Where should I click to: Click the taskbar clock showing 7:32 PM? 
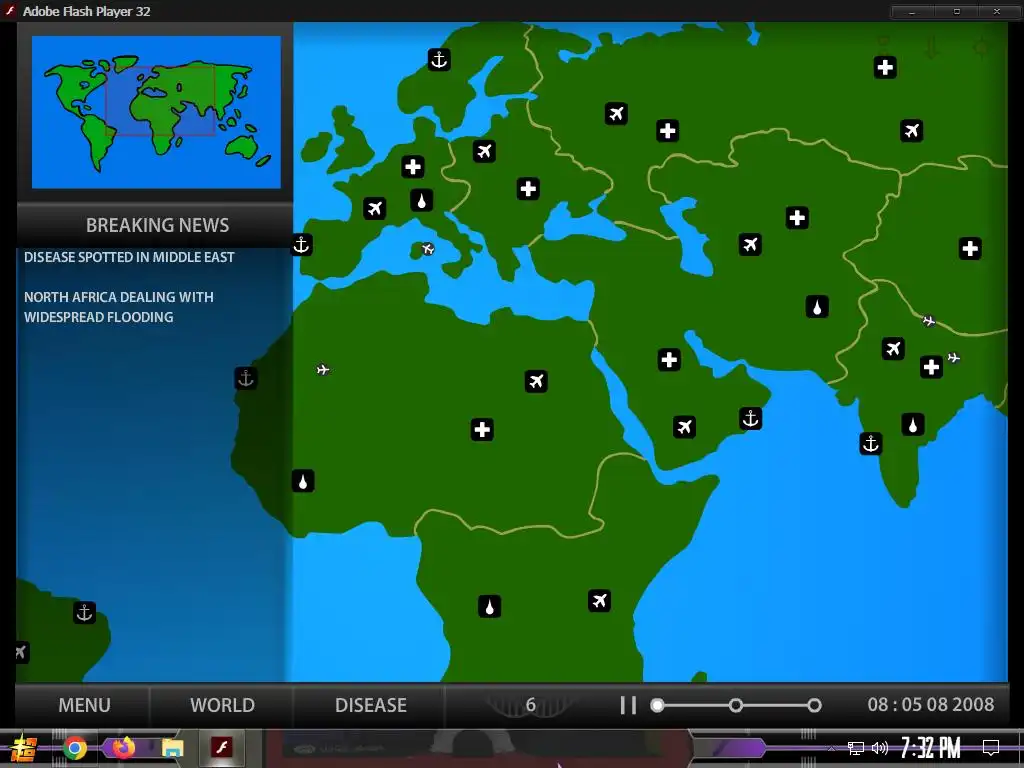coord(930,748)
